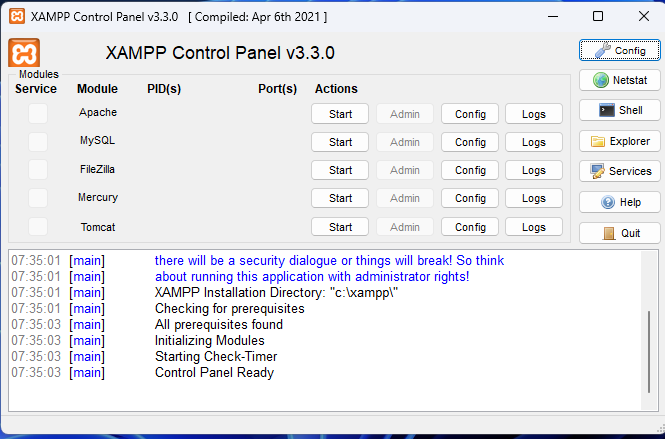The height and width of the screenshot is (439, 665).
Task: Click XAMPP logo in title bar
Action: (17, 17)
